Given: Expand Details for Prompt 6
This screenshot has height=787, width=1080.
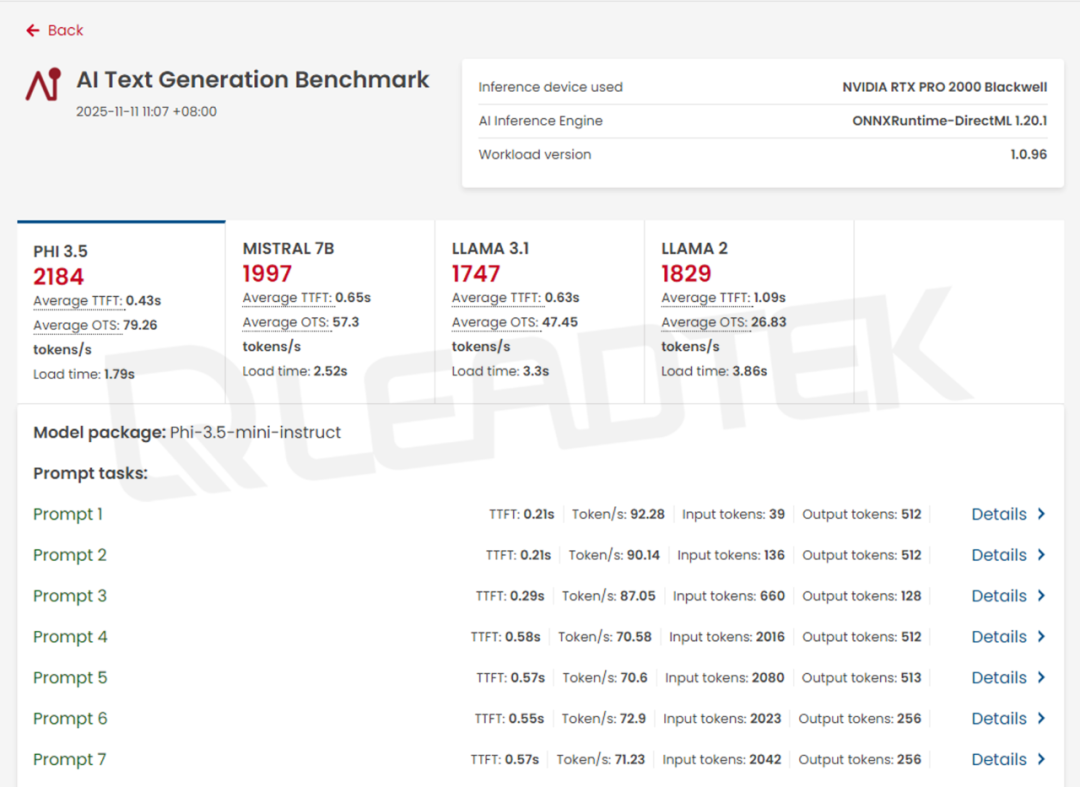Looking at the screenshot, I should click(999, 719).
